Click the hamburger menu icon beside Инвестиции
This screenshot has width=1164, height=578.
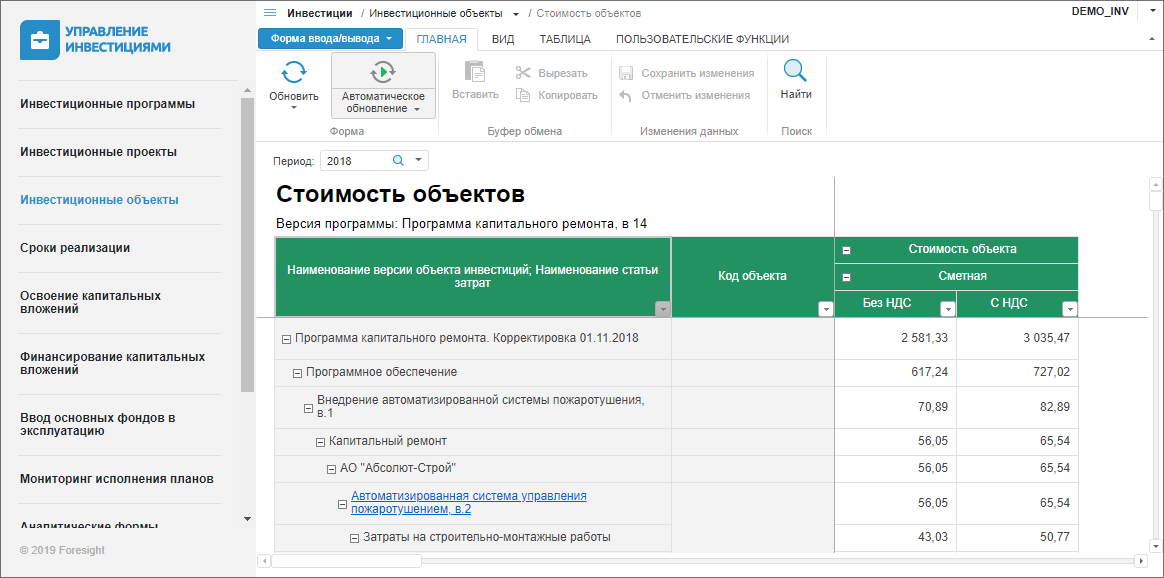pos(269,13)
